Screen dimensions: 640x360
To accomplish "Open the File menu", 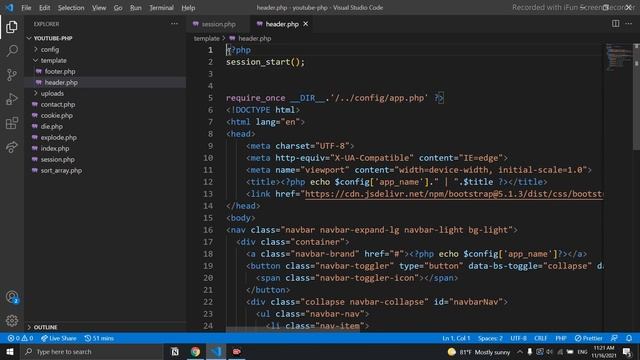I will pyautogui.click(x=26, y=8).
